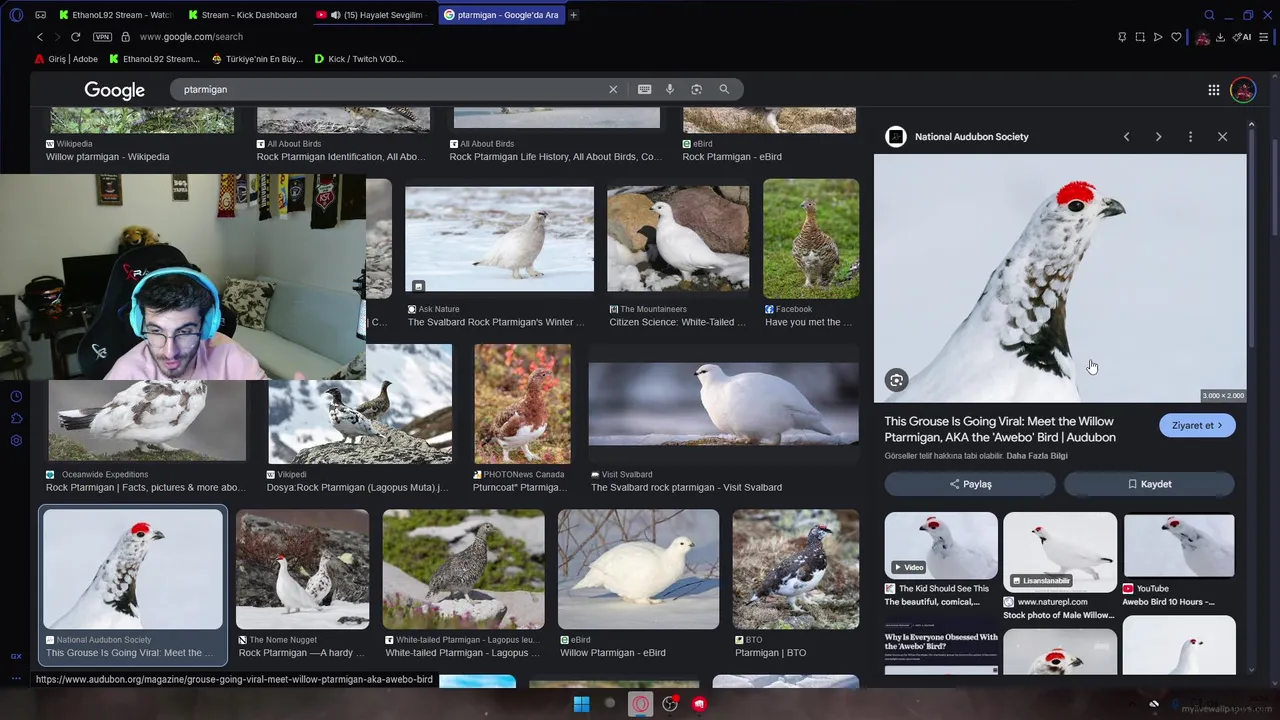The image size is (1280, 720).
Task: Open 'The Kid Should See This' video thumbnail
Action: (x=940, y=545)
